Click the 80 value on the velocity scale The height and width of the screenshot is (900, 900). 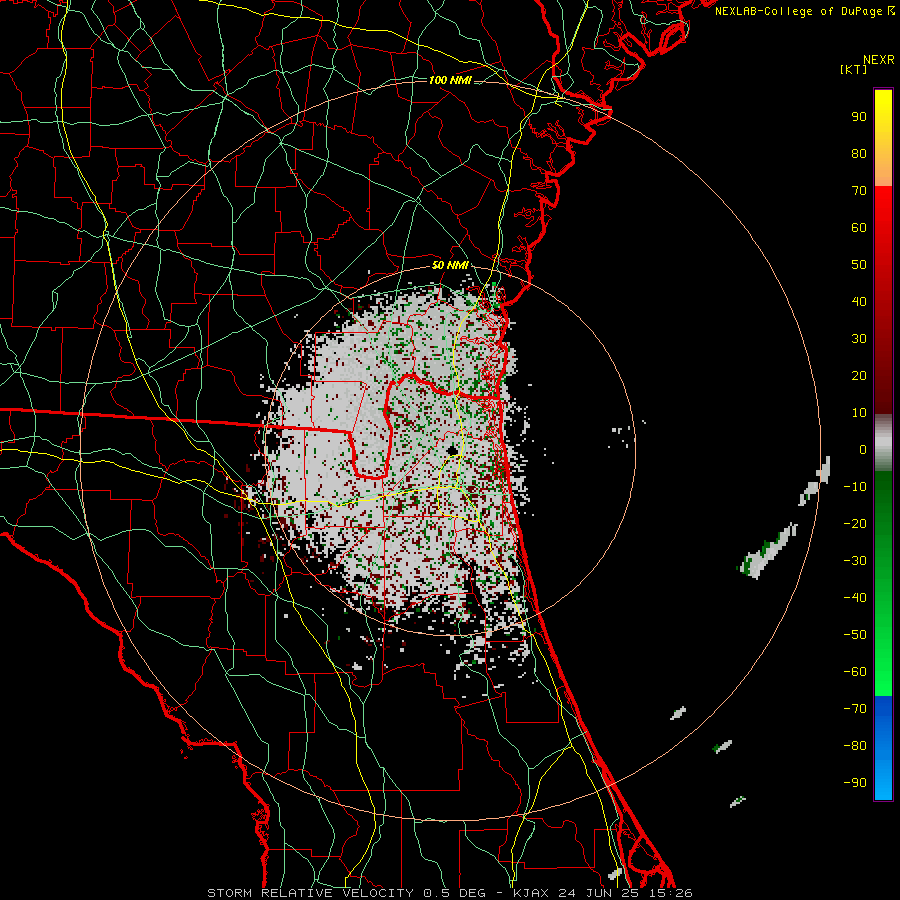point(859,153)
